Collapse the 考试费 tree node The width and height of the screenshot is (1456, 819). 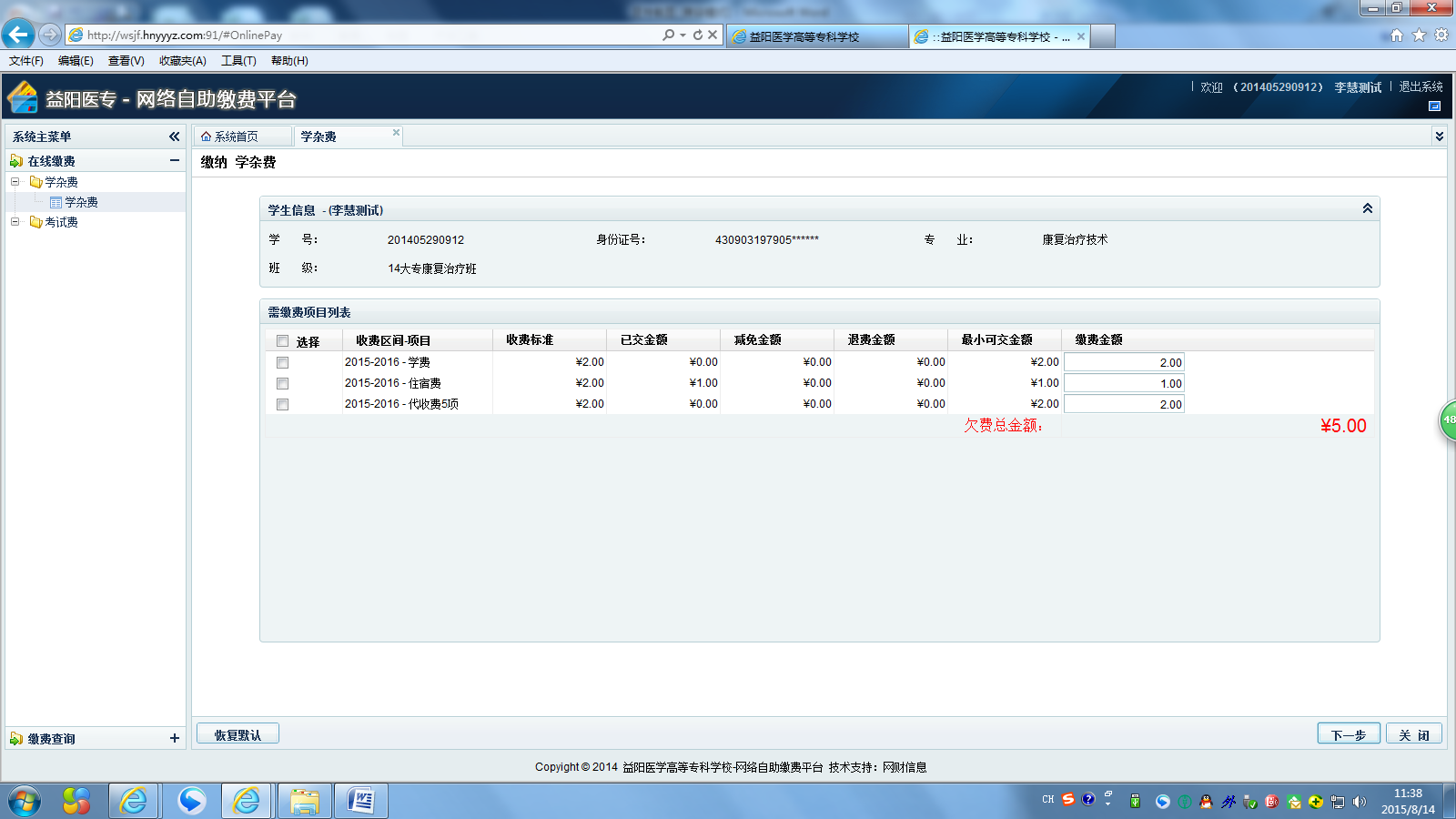15,222
